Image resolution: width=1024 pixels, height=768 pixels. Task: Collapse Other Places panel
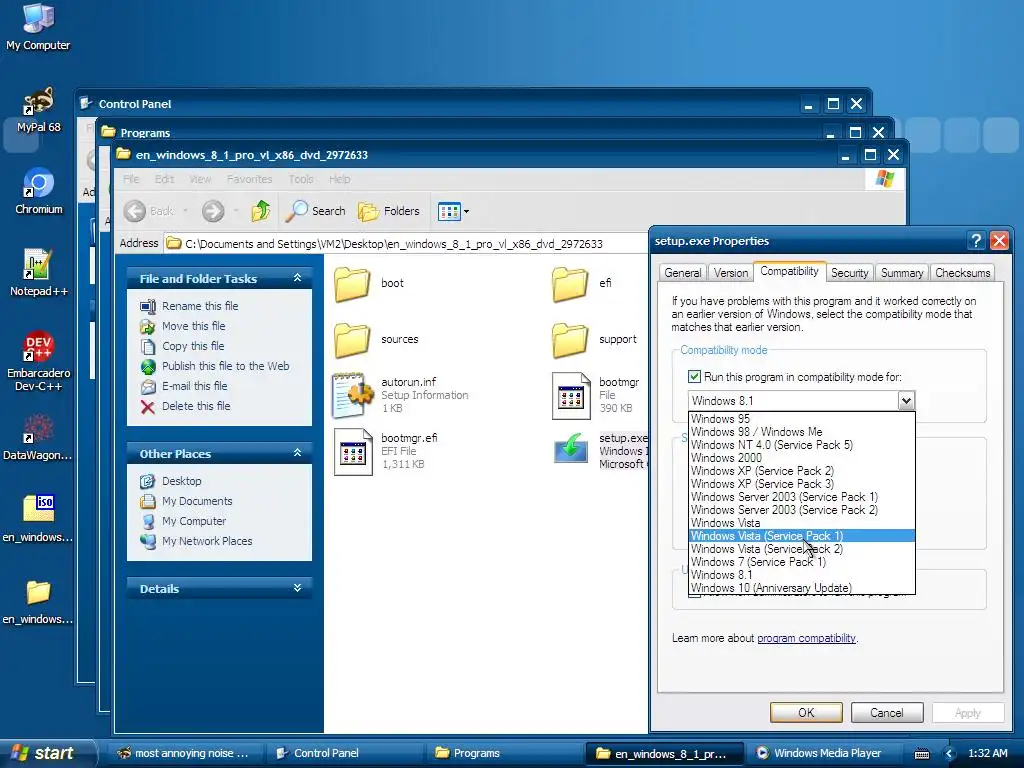(x=297, y=453)
